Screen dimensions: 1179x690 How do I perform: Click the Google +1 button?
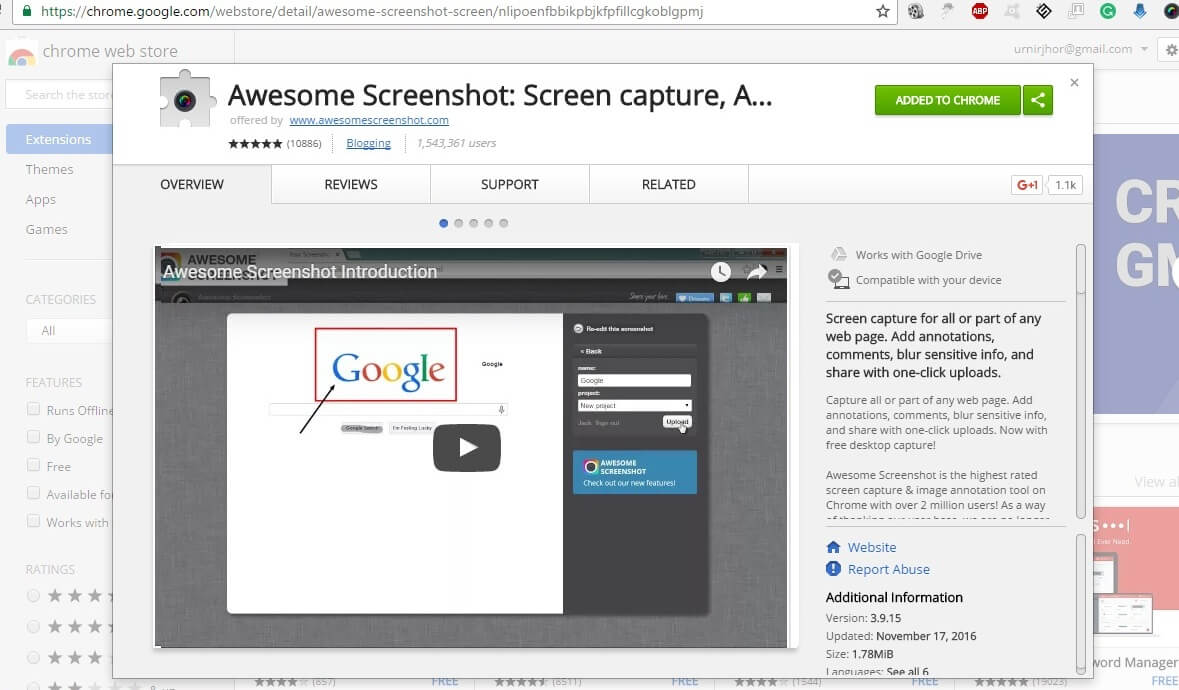click(1027, 185)
